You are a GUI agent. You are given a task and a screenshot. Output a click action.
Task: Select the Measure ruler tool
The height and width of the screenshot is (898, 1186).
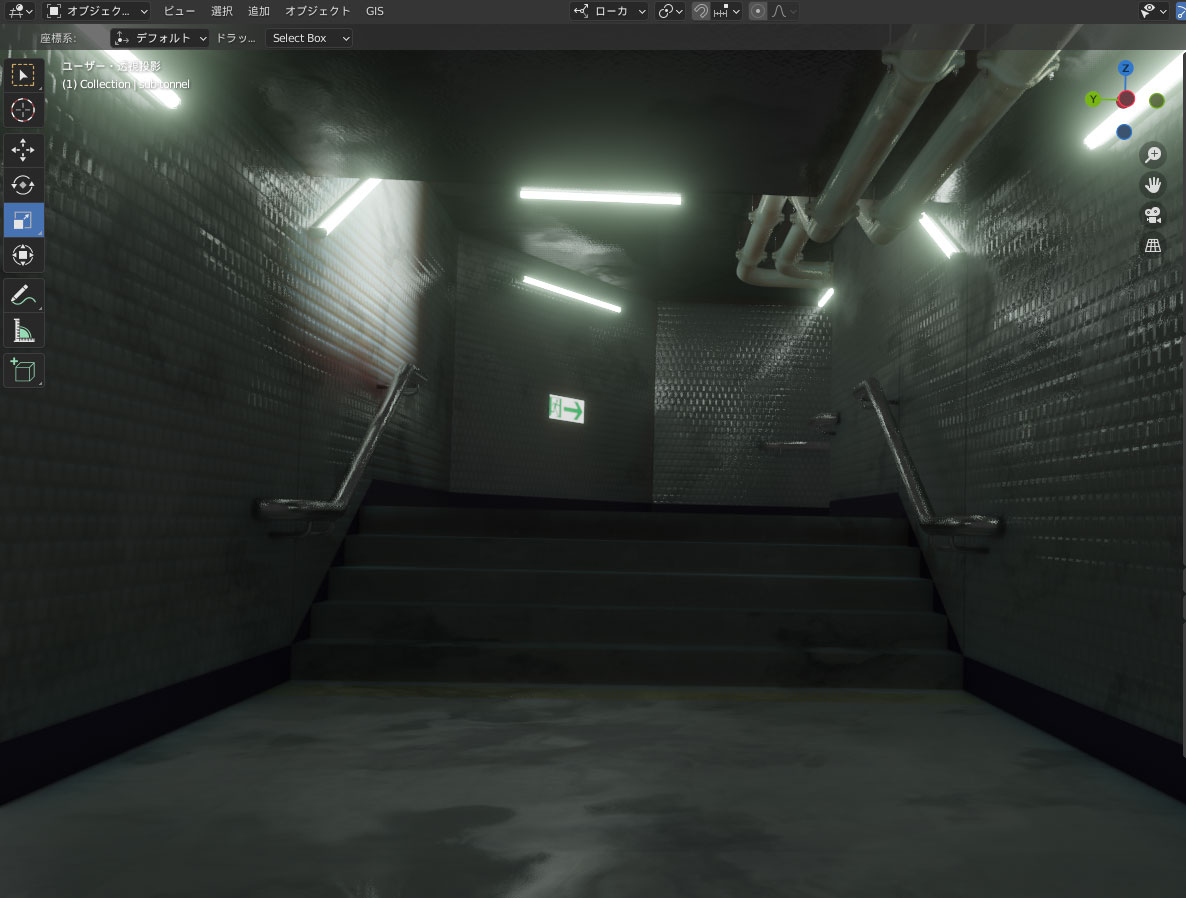(23, 330)
